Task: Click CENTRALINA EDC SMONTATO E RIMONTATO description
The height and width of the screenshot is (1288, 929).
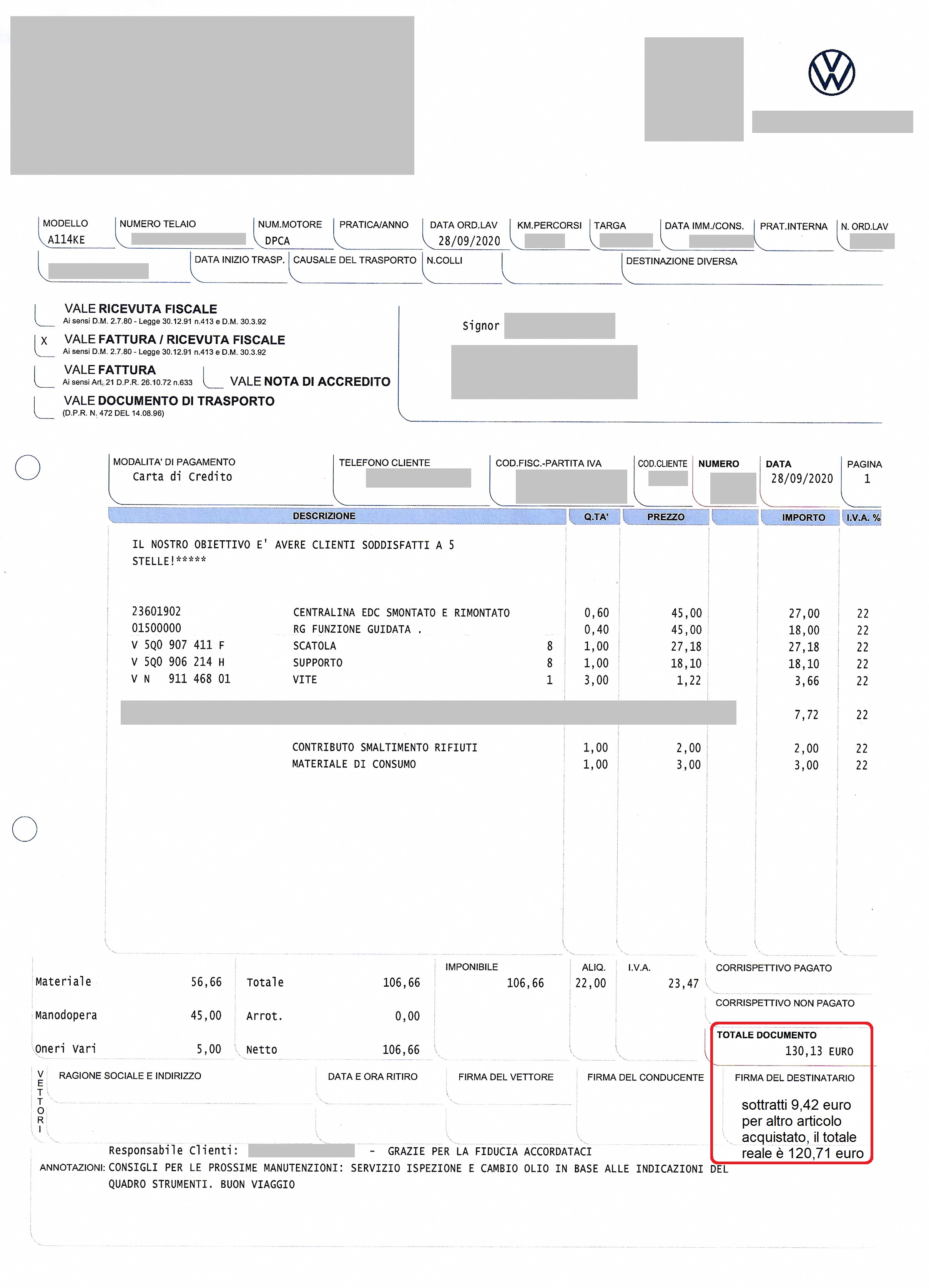Action: pyautogui.click(x=401, y=613)
